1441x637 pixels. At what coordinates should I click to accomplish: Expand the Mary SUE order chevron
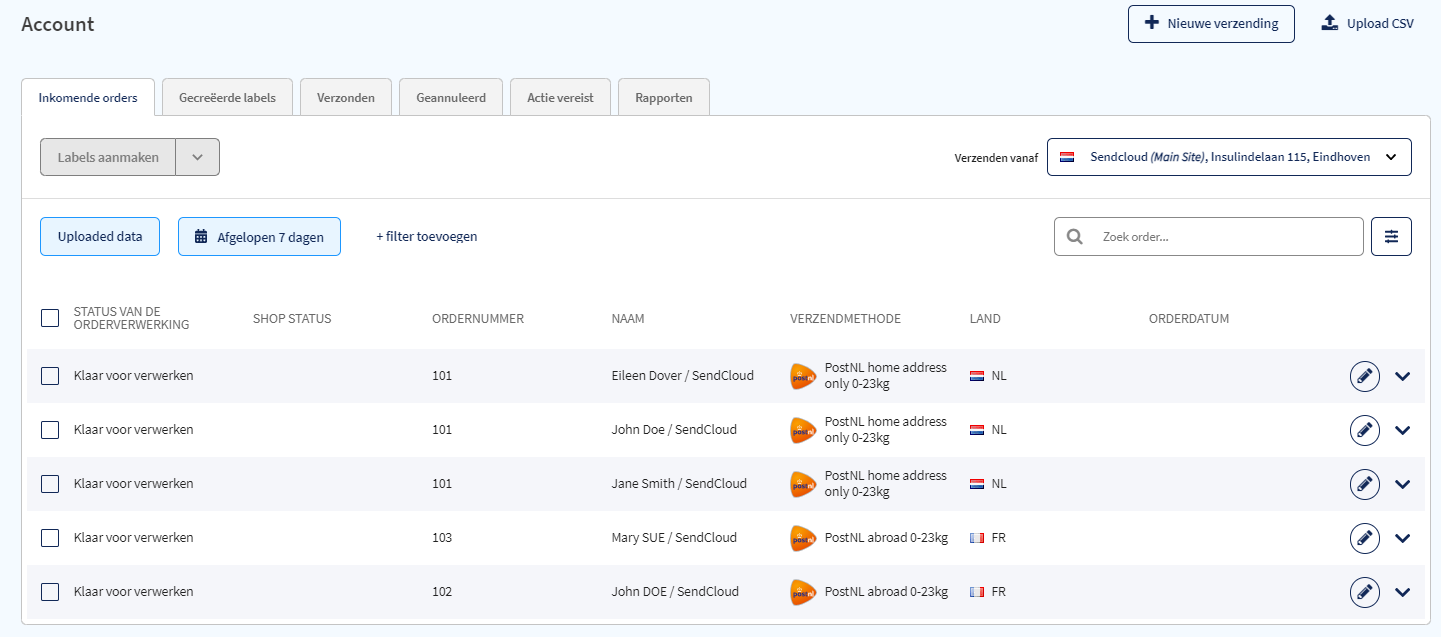pos(1402,539)
